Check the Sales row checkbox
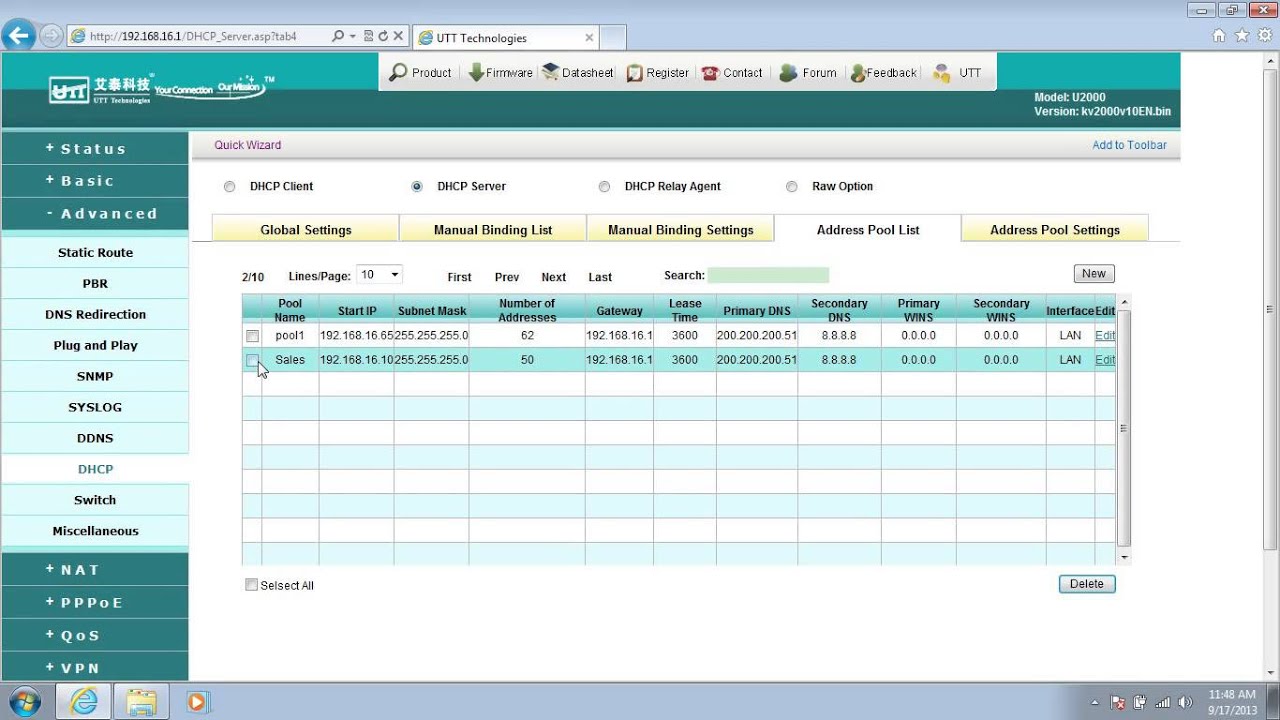1280x720 pixels. pyautogui.click(x=252, y=360)
